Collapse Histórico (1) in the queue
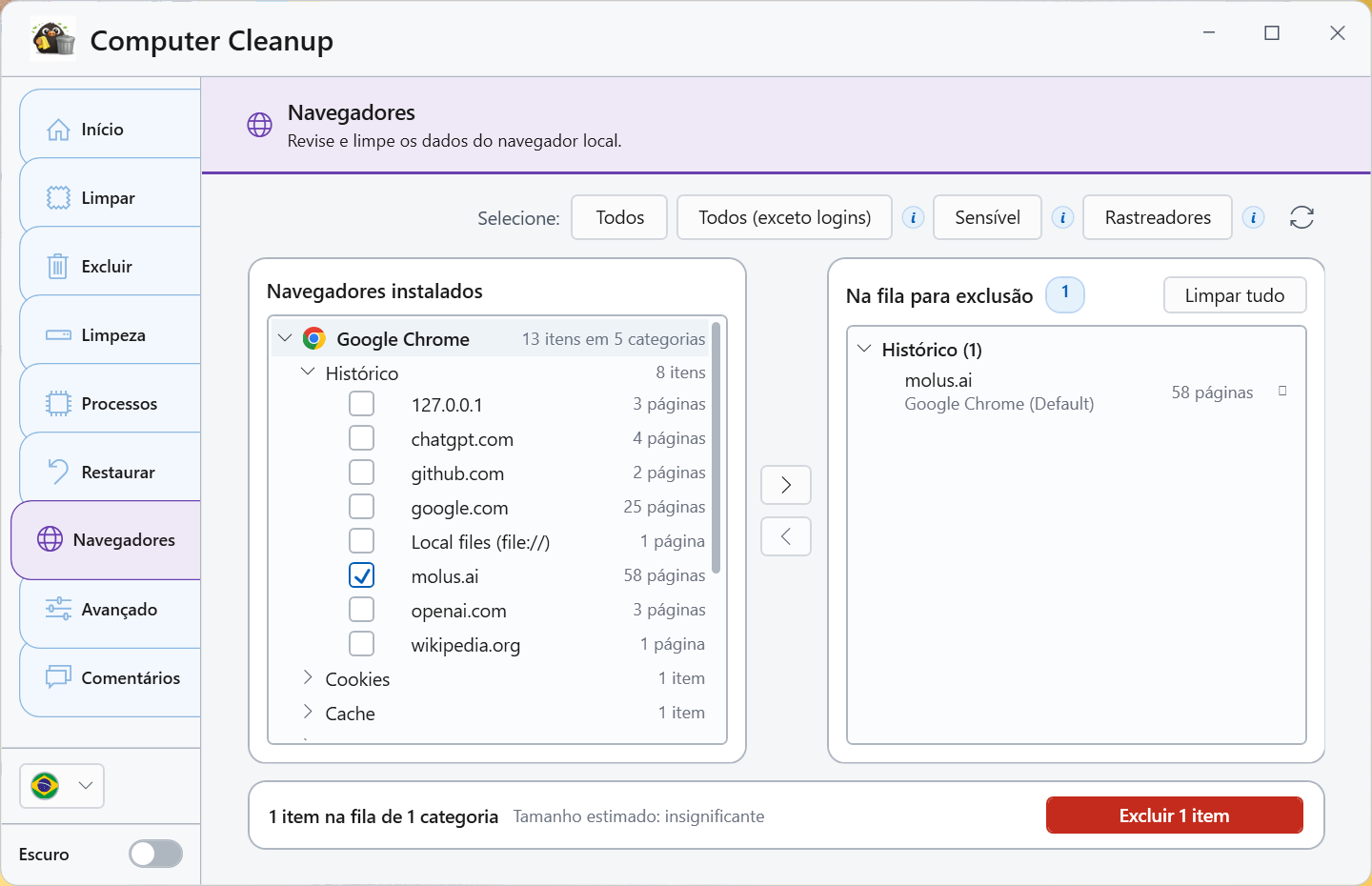1372x886 pixels. click(x=864, y=349)
